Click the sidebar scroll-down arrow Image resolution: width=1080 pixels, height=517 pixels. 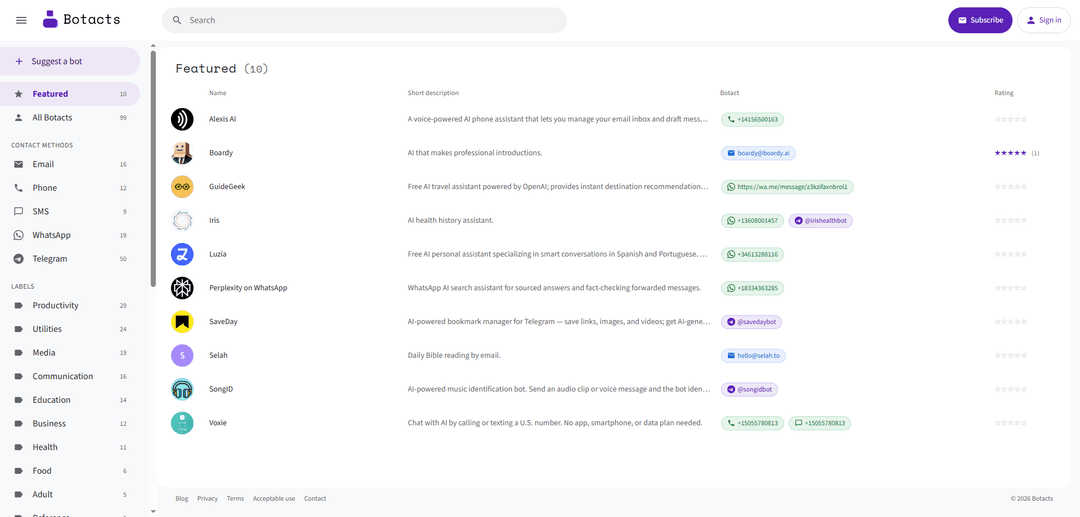[x=153, y=511]
